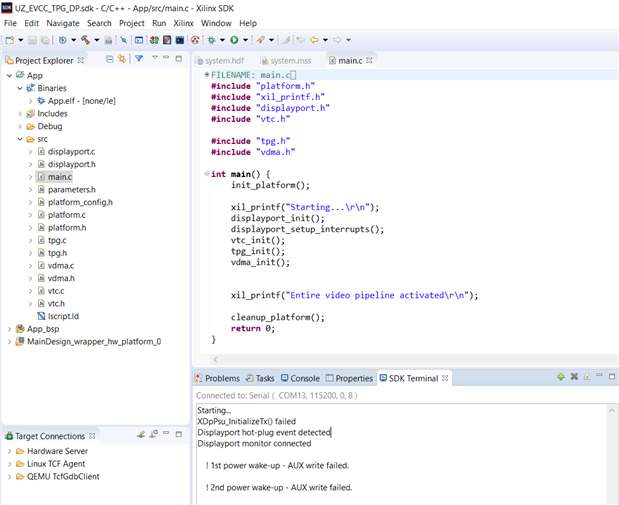Viewport: 619px width, 505px height.
Task: Click the Debug bug icon in toolbar
Action: click(x=212, y=40)
